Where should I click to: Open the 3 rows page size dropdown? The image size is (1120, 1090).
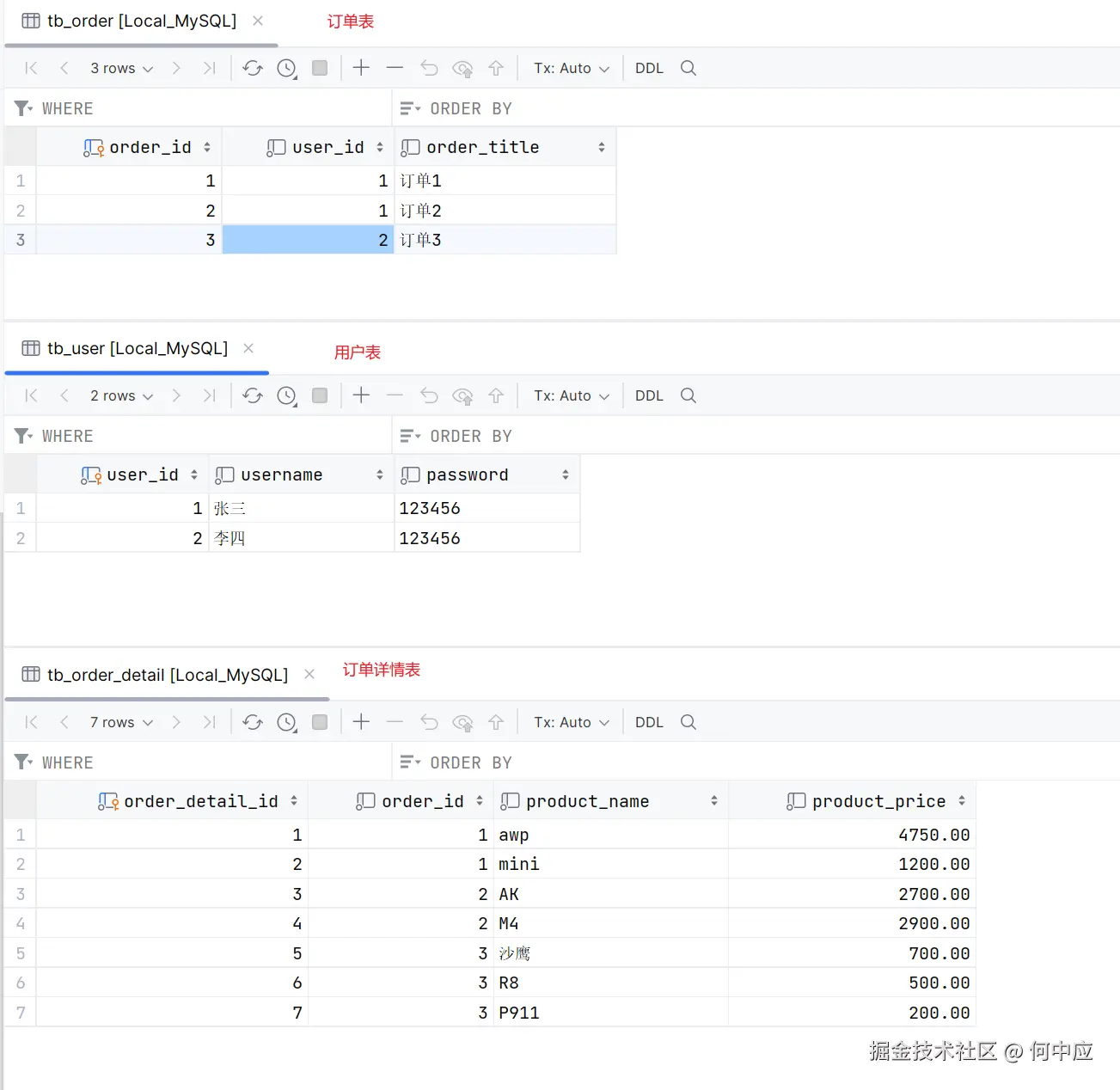click(x=121, y=68)
